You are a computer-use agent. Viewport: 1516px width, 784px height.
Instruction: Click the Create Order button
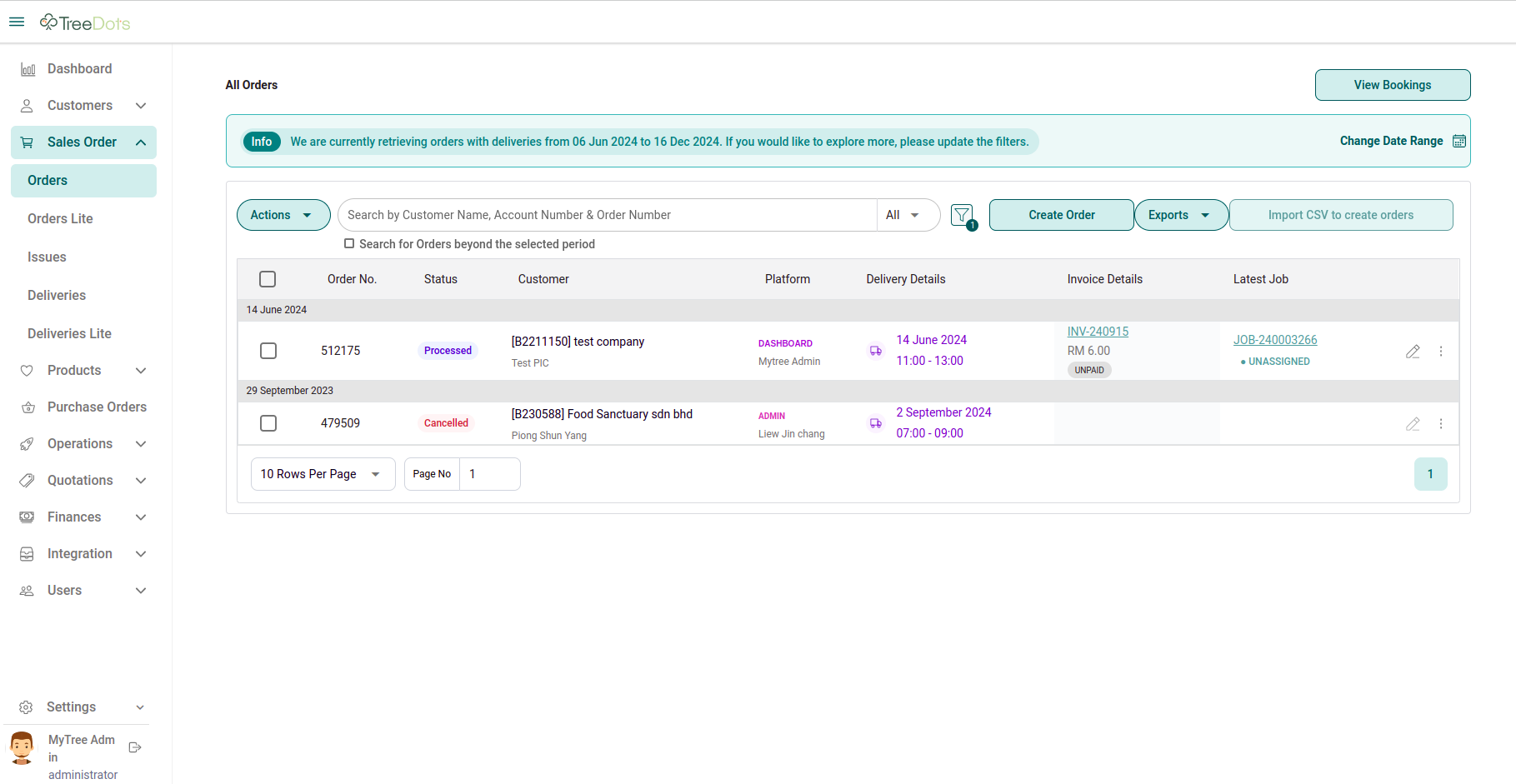tap(1061, 215)
